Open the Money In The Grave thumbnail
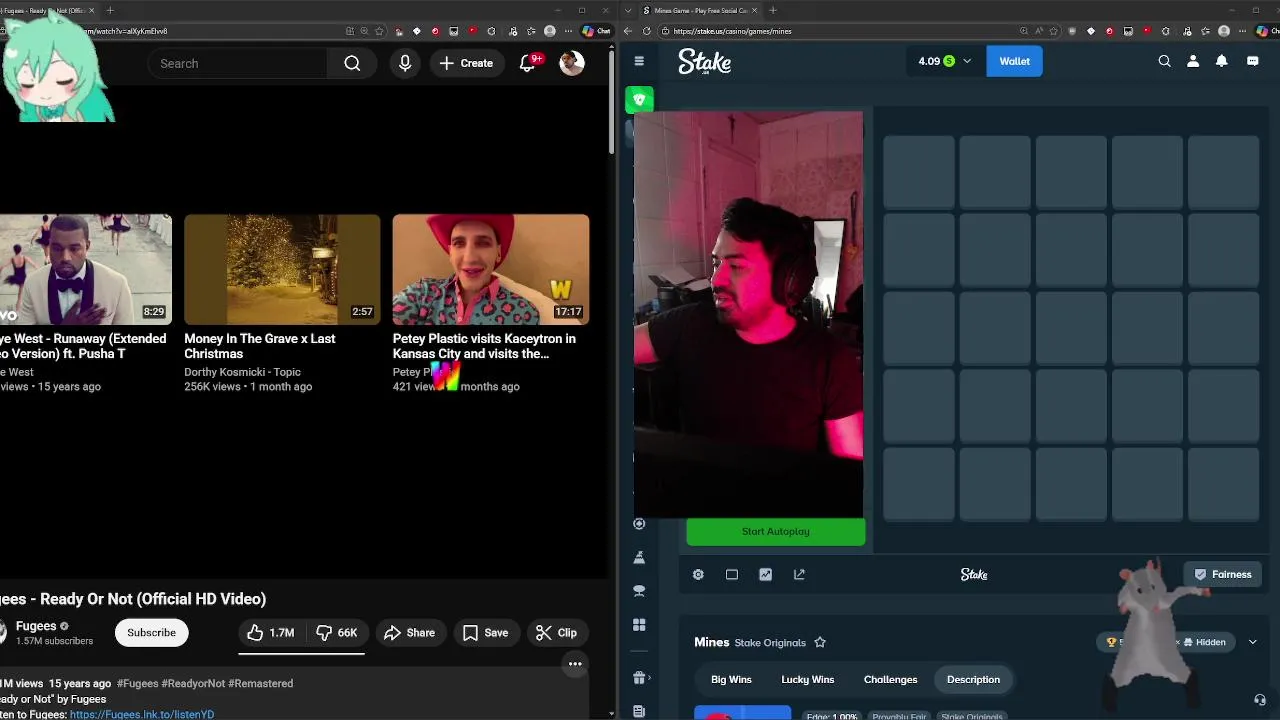Screen dimensions: 1280x720 click(282, 269)
